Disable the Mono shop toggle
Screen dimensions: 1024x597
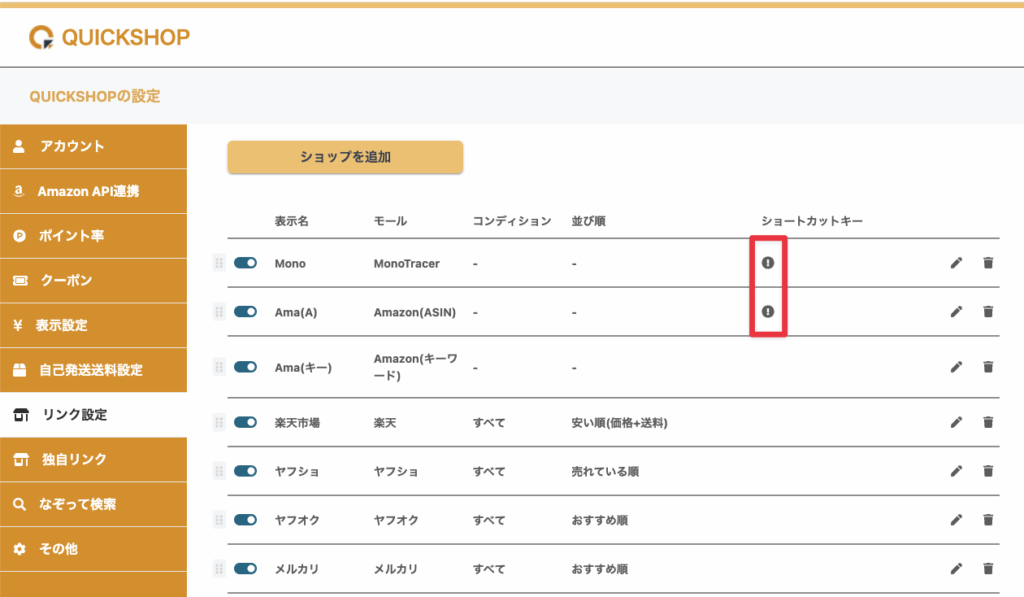(246, 263)
